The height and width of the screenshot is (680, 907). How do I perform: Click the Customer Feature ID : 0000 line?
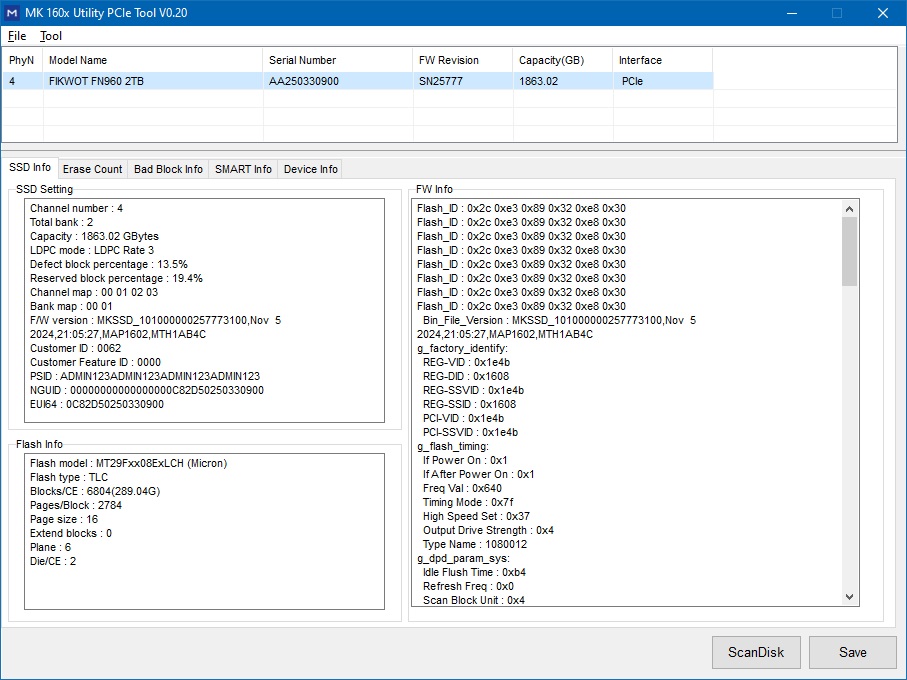point(95,362)
